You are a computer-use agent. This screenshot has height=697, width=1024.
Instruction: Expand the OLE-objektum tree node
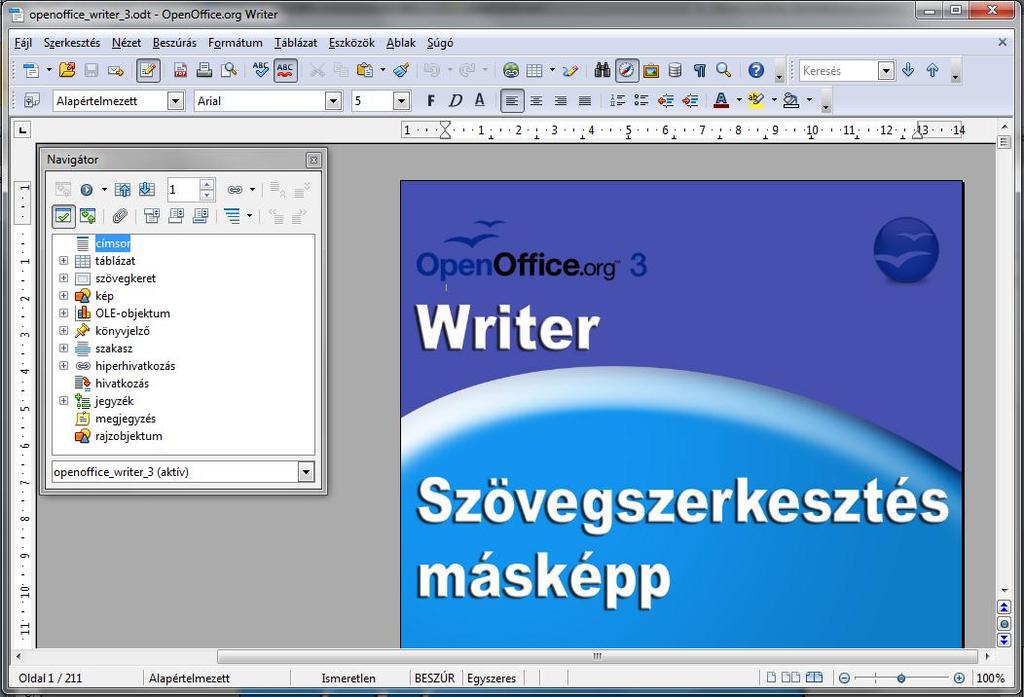pyautogui.click(x=63, y=313)
